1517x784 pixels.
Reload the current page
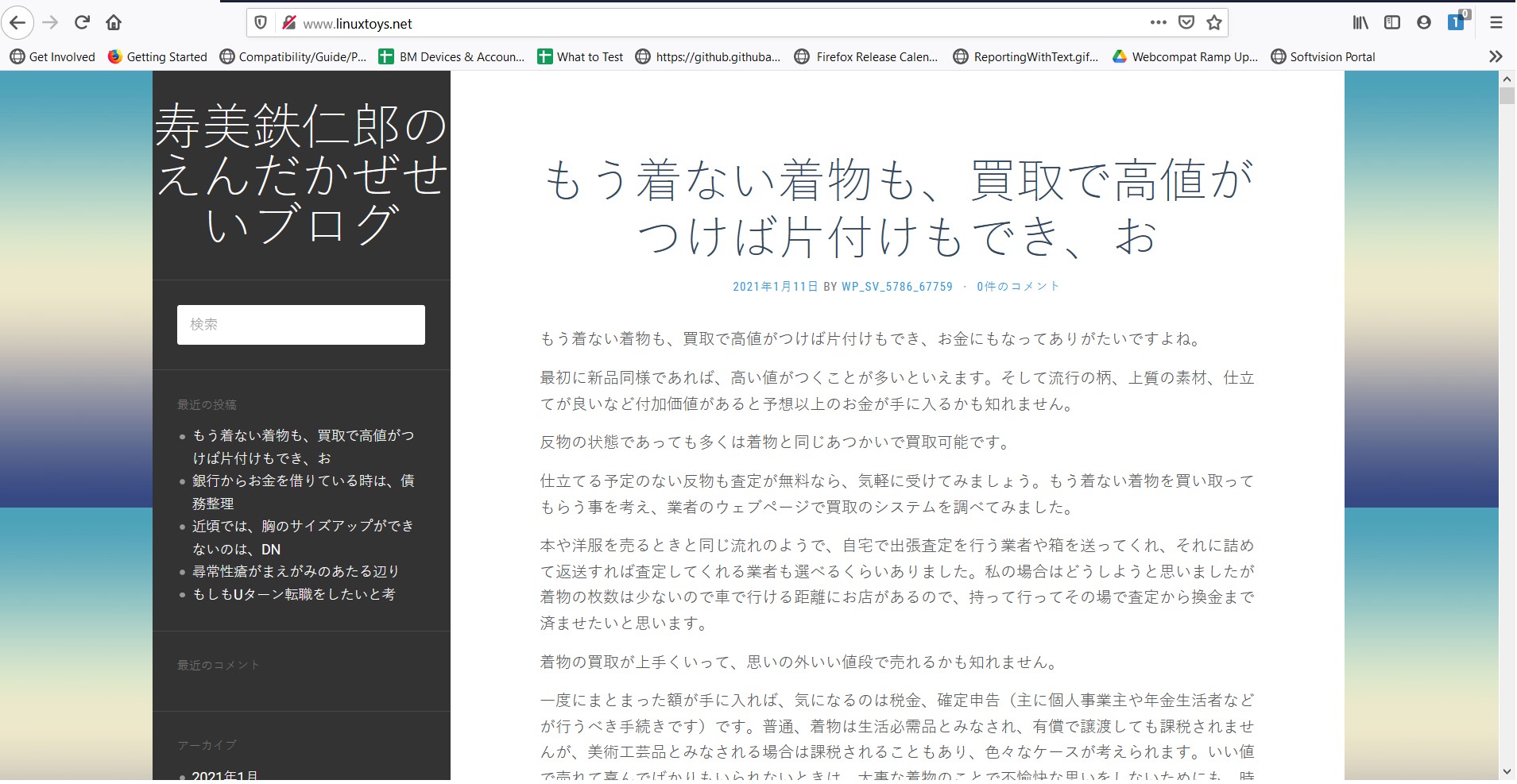pos(82,22)
